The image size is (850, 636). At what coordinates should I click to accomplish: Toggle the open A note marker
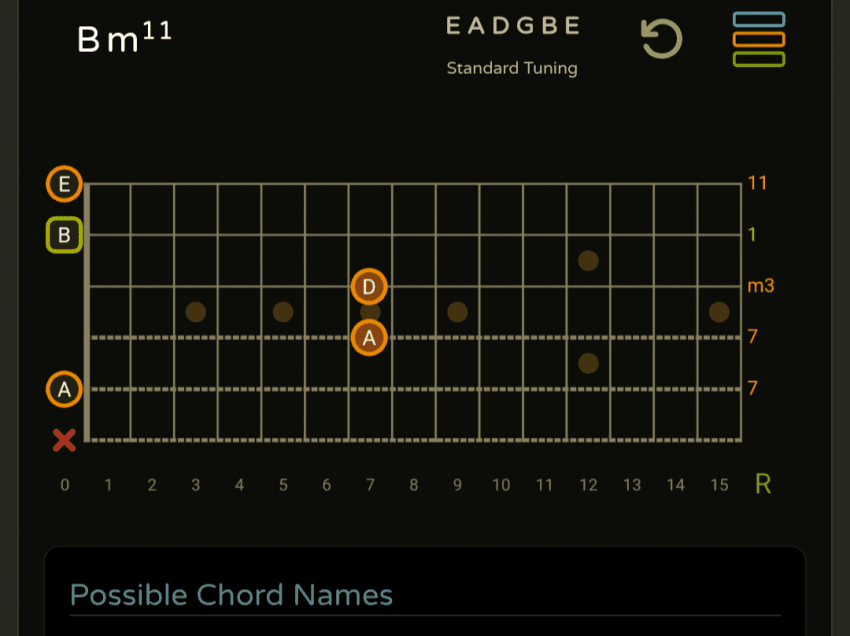coord(65,389)
